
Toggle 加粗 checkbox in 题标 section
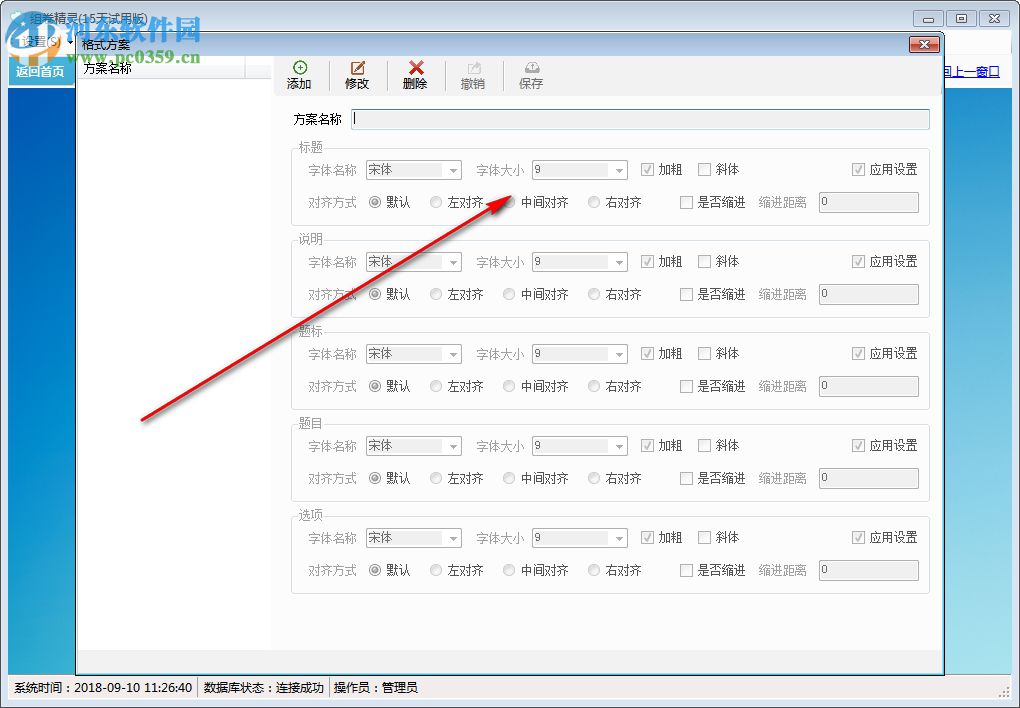(647, 353)
